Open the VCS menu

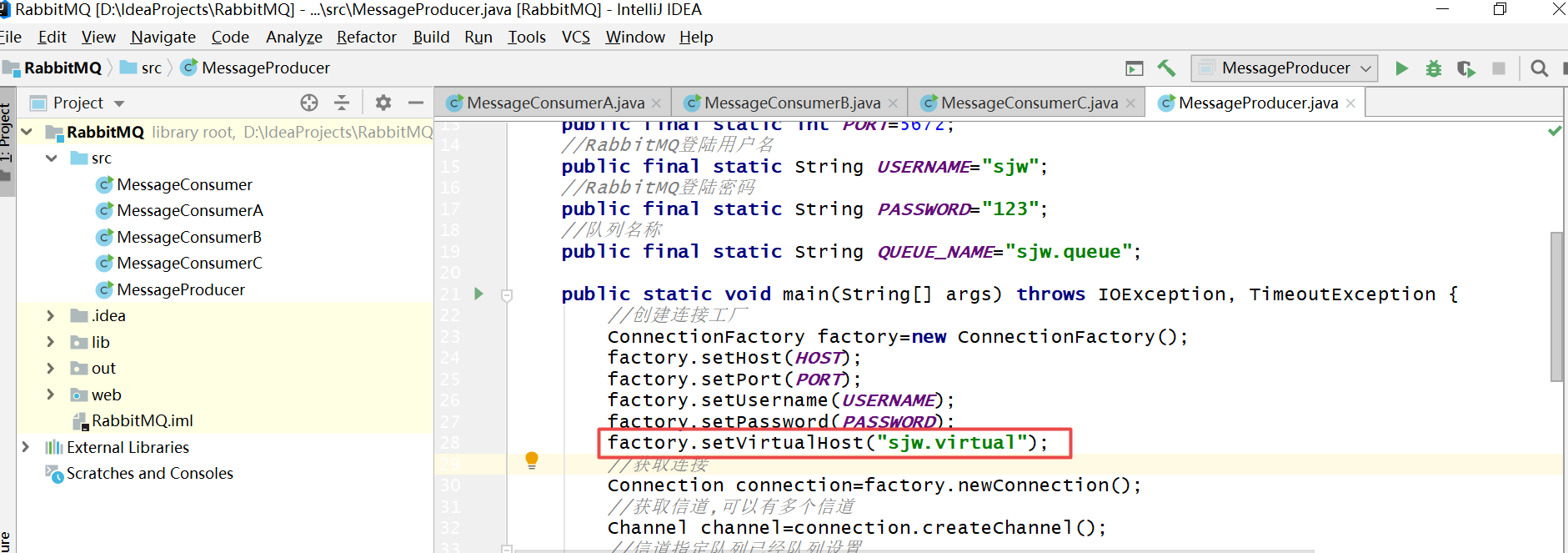tap(576, 37)
